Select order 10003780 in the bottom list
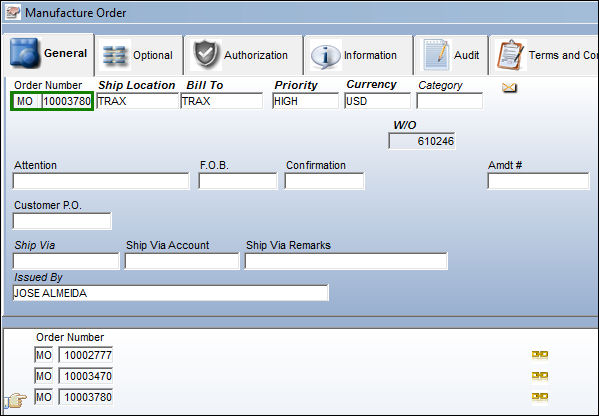The height and width of the screenshot is (416, 599). tap(86, 397)
